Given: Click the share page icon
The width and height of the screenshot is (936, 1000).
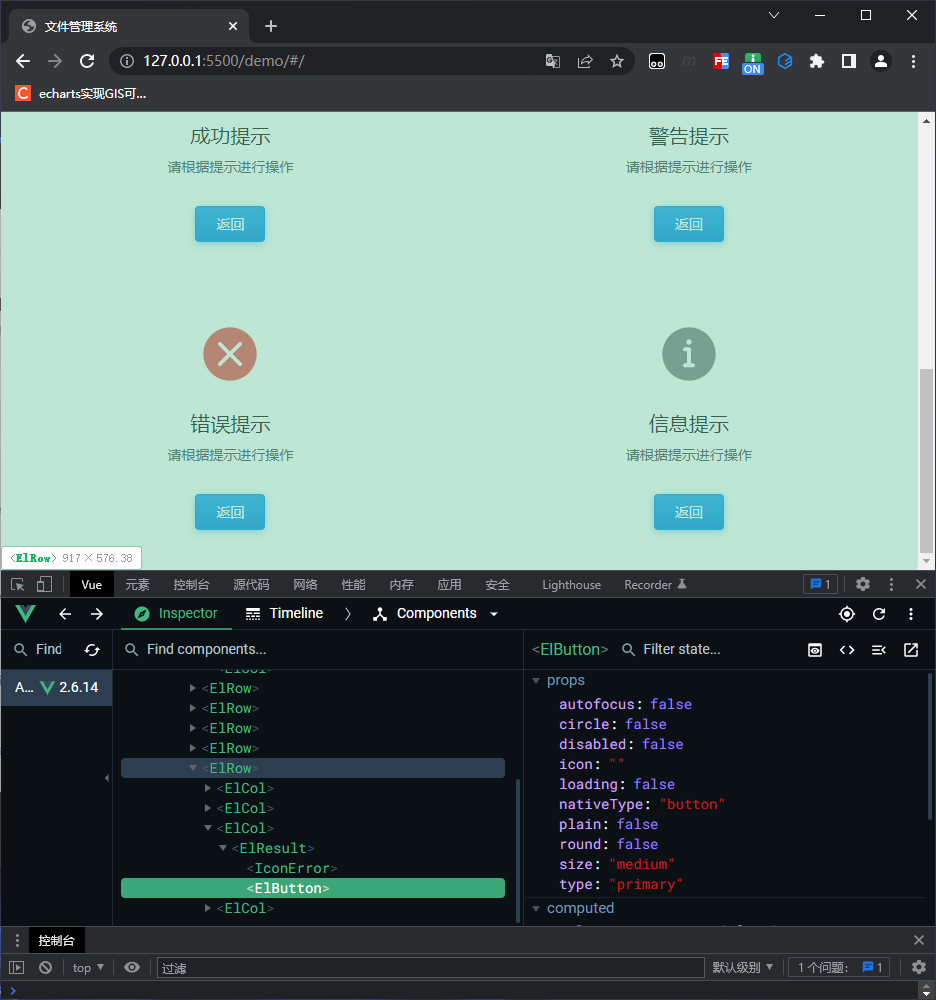Looking at the screenshot, I should coord(585,61).
